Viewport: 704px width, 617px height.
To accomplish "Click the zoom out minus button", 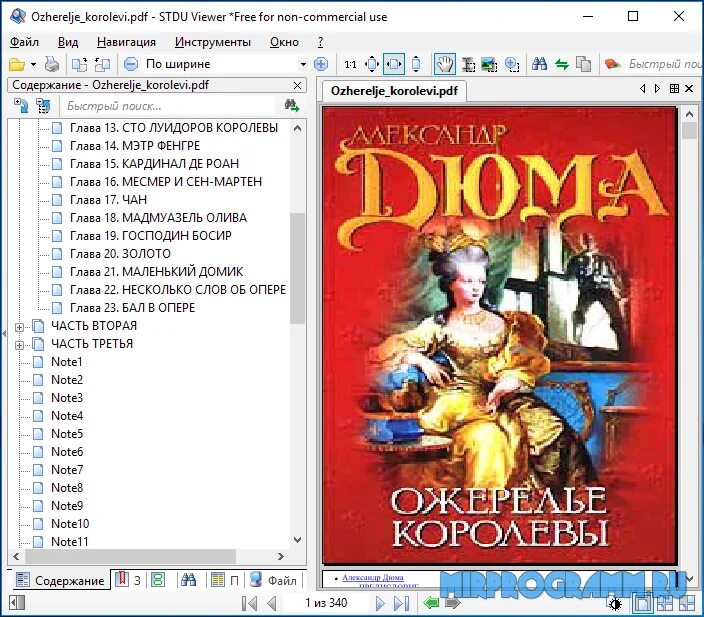I will [131, 64].
